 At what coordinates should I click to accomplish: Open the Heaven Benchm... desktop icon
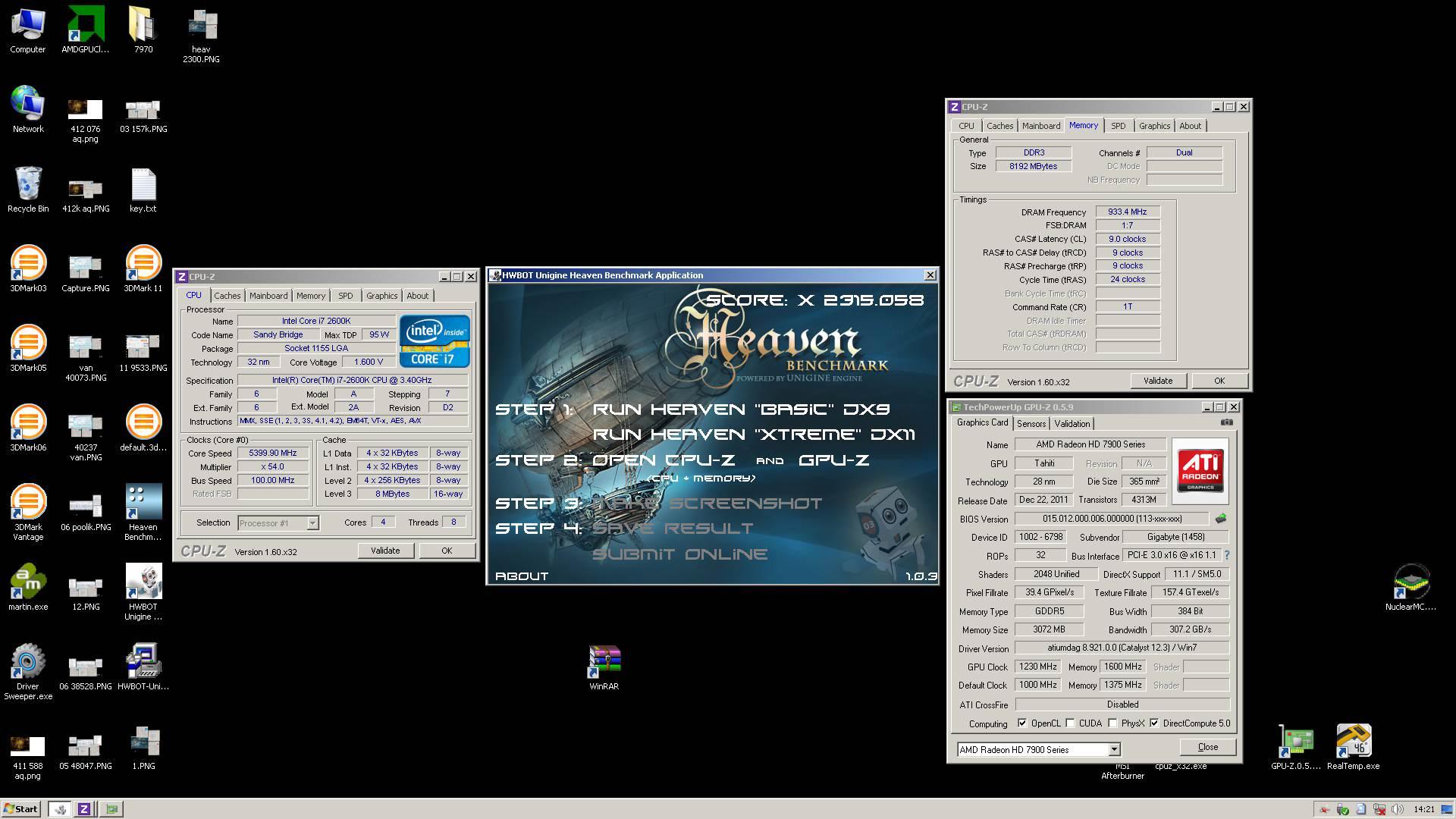click(x=143, y=513)
